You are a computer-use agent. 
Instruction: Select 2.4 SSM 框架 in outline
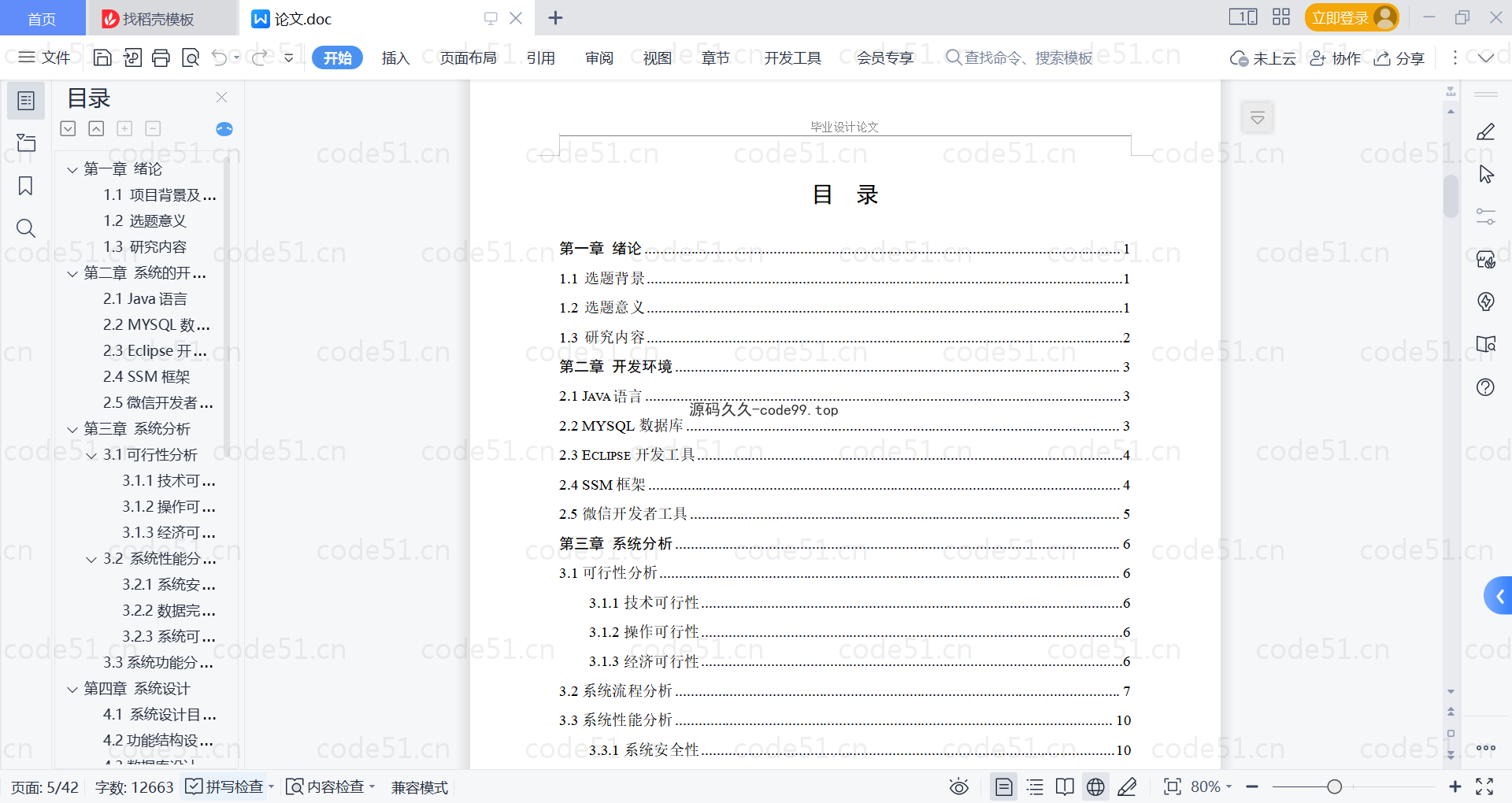pyautogui.click(x=146, y=377)
